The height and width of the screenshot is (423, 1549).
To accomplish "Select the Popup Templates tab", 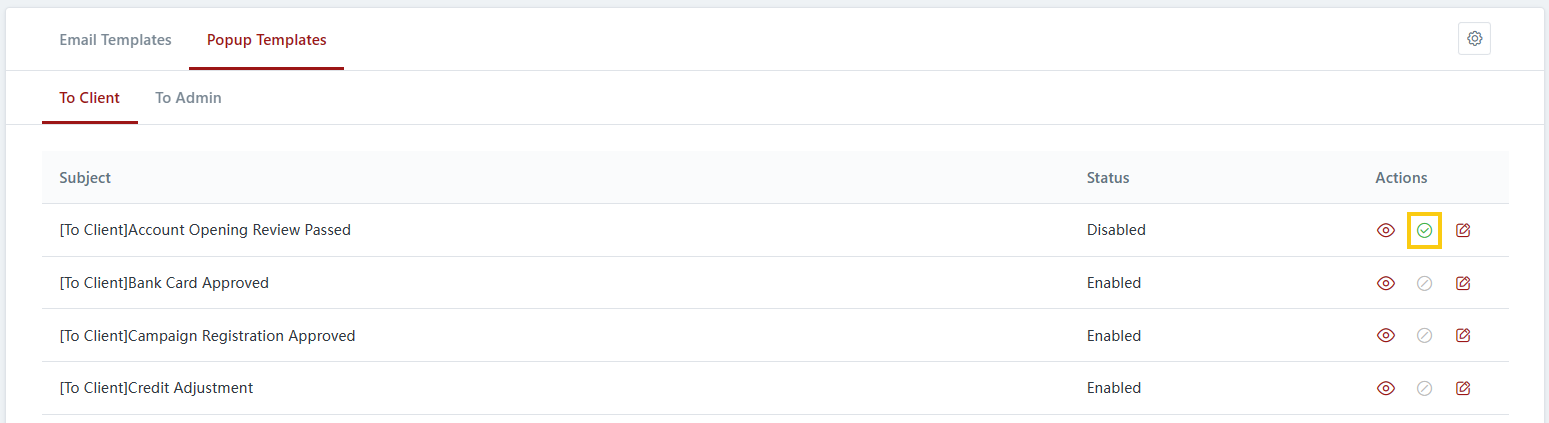I will pyautogui.click(x=266, y=40).
